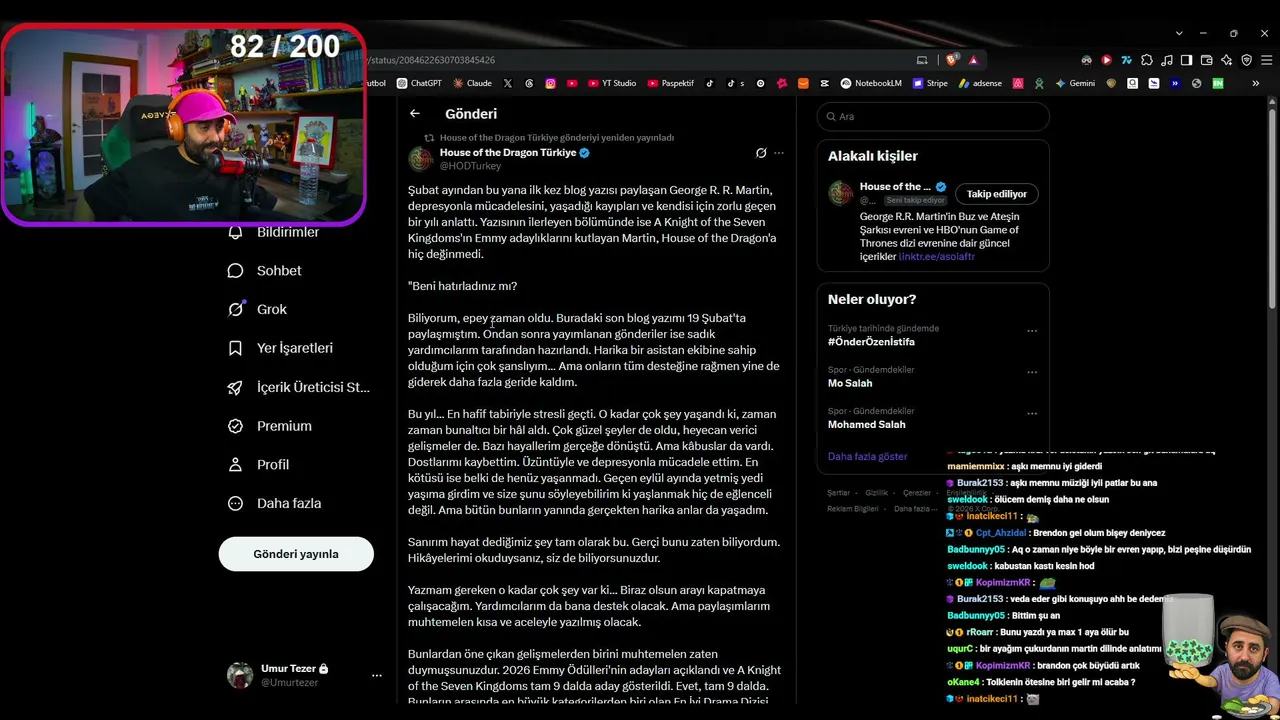Open the tab search dropdown arrow
The image size is (1280, 720).
point(1179,33)
